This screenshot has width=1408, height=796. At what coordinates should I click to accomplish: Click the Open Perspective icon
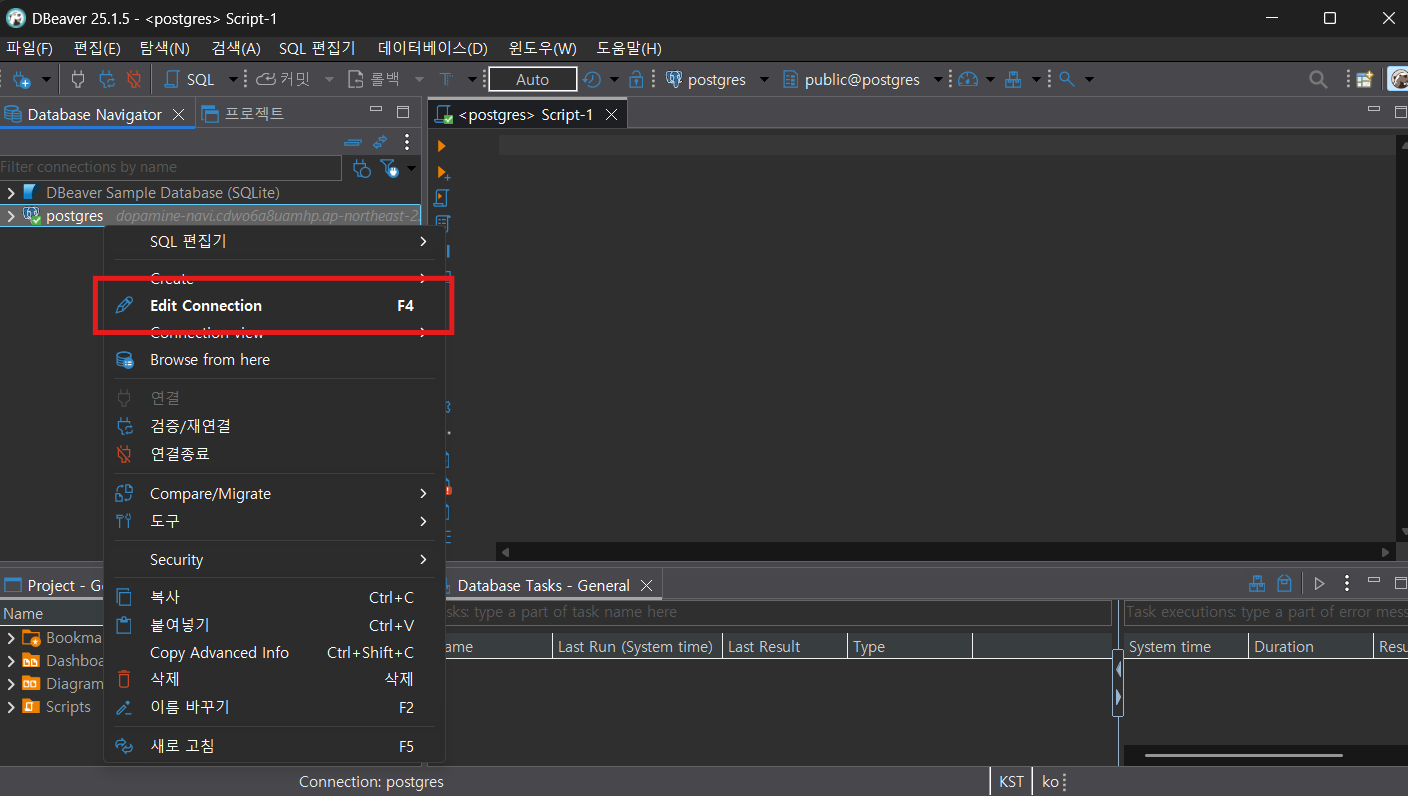coord(1364,79)
